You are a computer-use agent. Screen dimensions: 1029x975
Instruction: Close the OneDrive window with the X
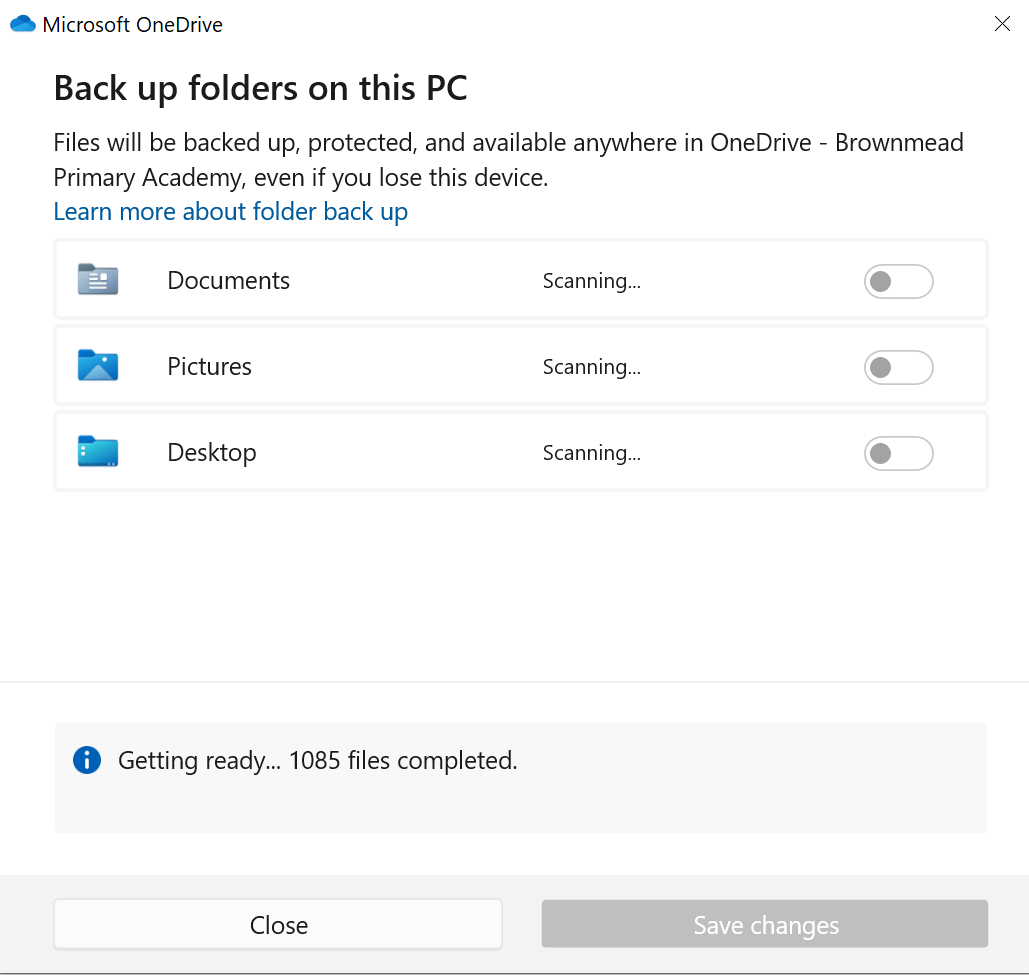tap(1002, 24)
